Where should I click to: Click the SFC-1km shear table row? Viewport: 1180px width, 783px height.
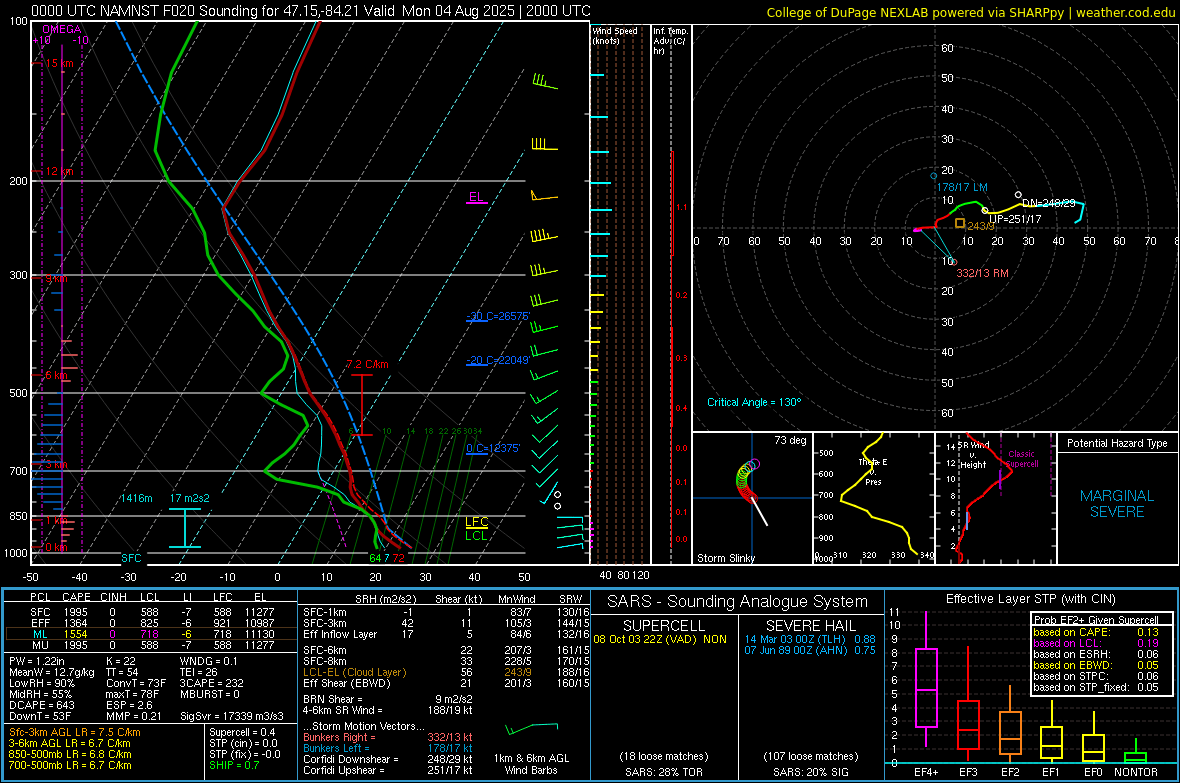pyautogui.click(x=446, y=612)
